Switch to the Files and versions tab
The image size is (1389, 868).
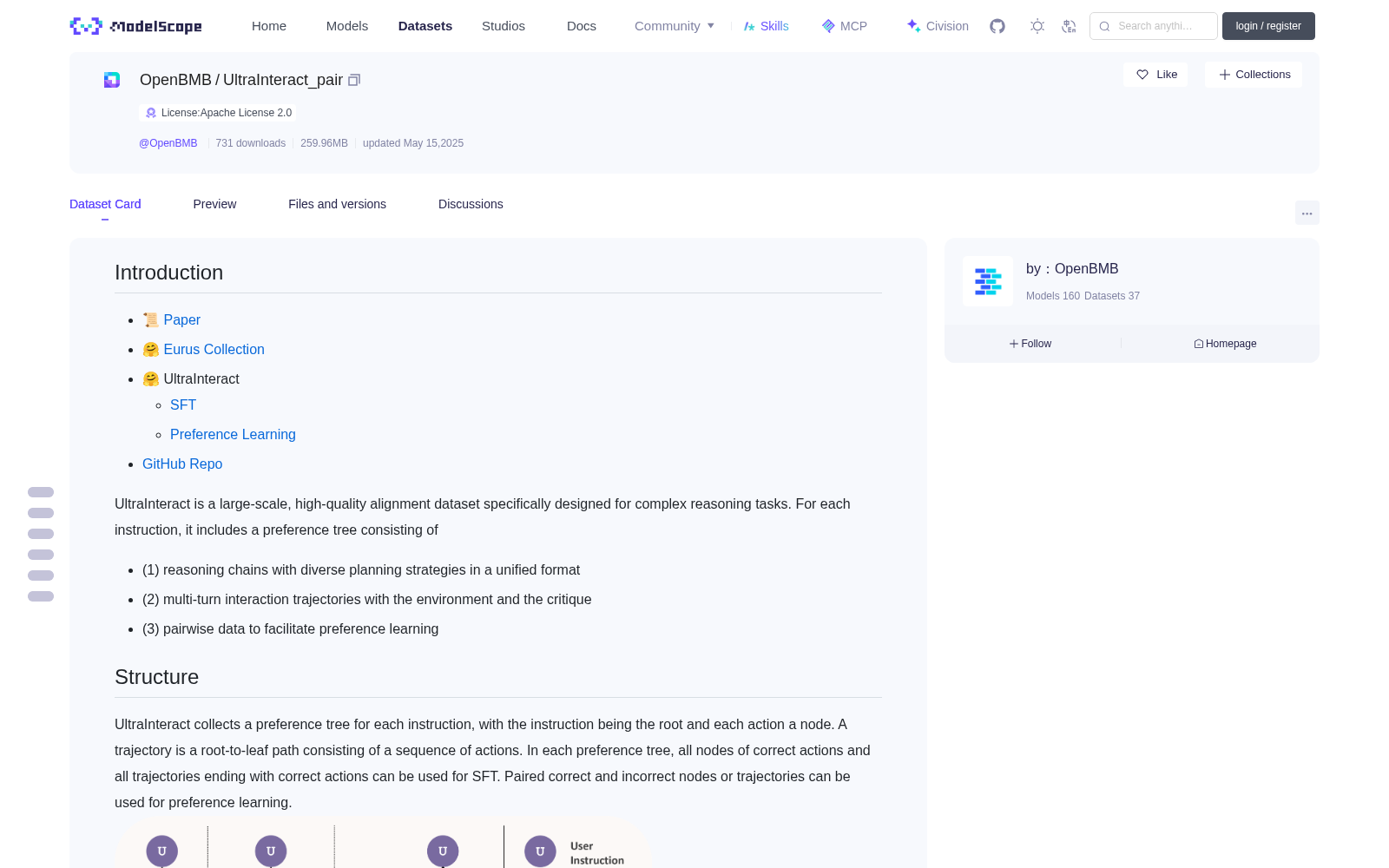click(337, 204)
